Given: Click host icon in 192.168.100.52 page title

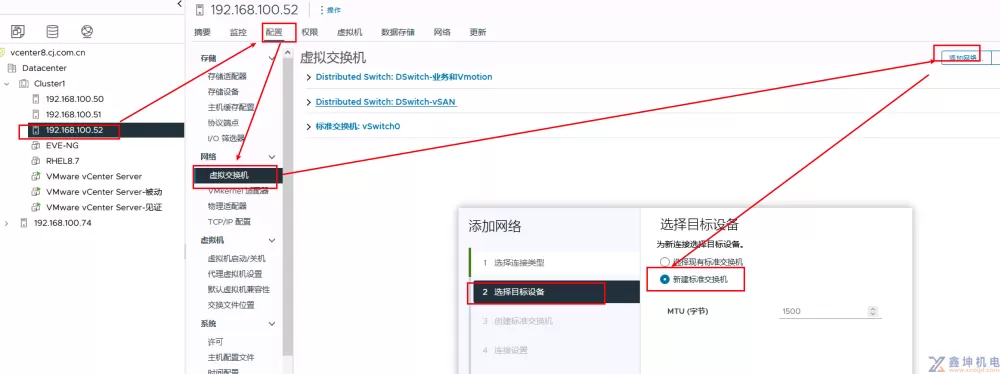Looking at the screenshot, I should 200,10.
